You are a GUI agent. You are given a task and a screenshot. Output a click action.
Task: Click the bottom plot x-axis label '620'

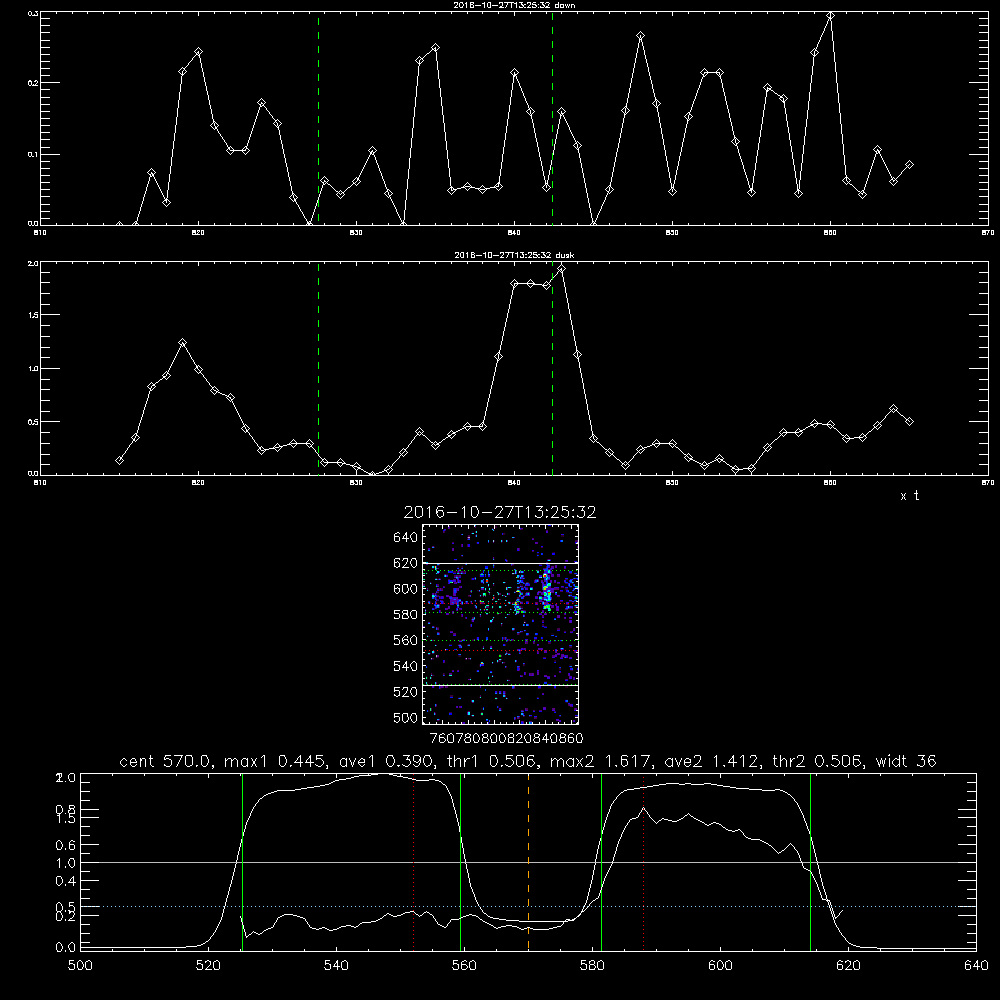(x=848, y=966)
